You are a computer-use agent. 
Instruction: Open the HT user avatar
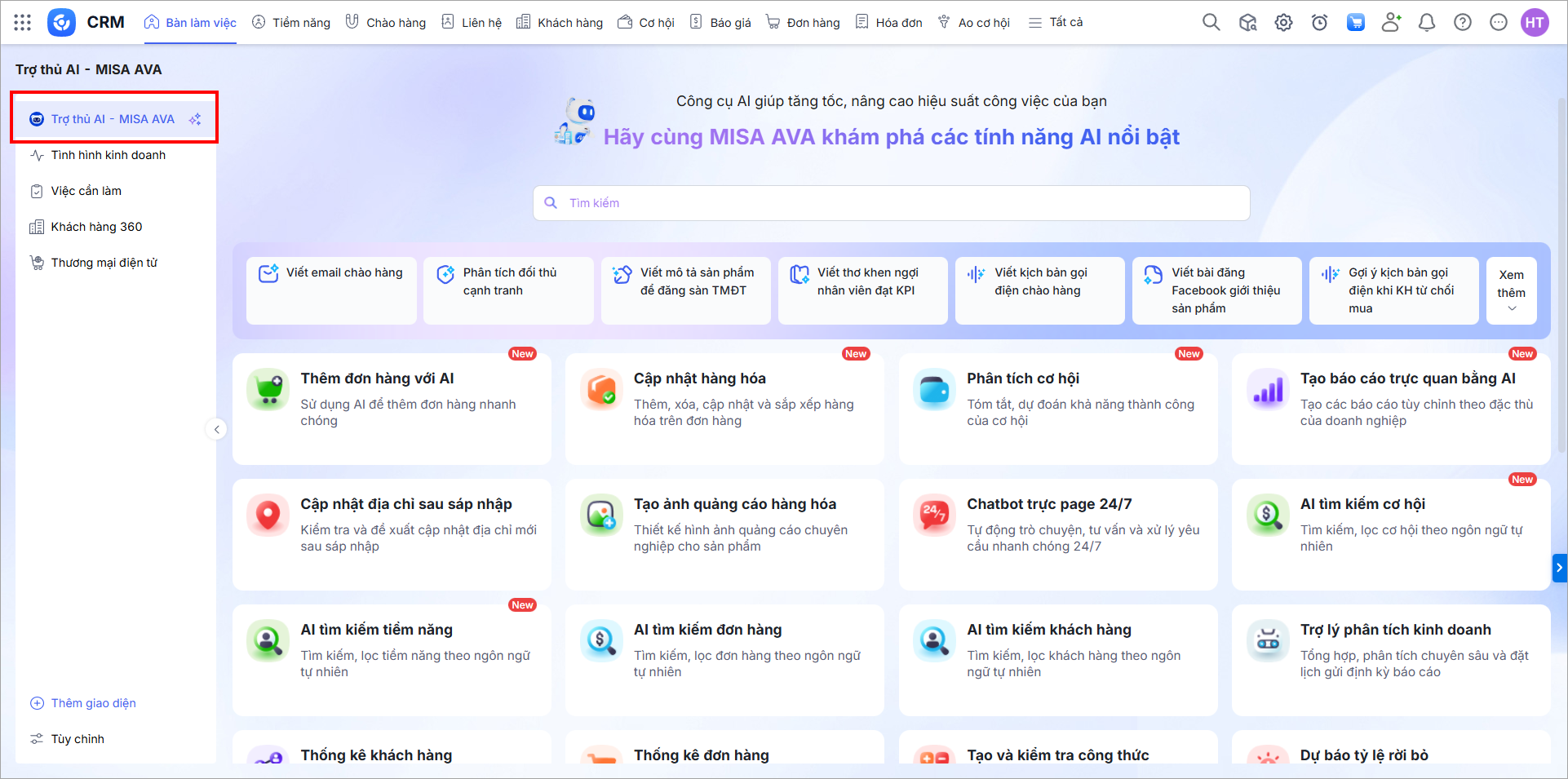click(x=1535, y=23)
